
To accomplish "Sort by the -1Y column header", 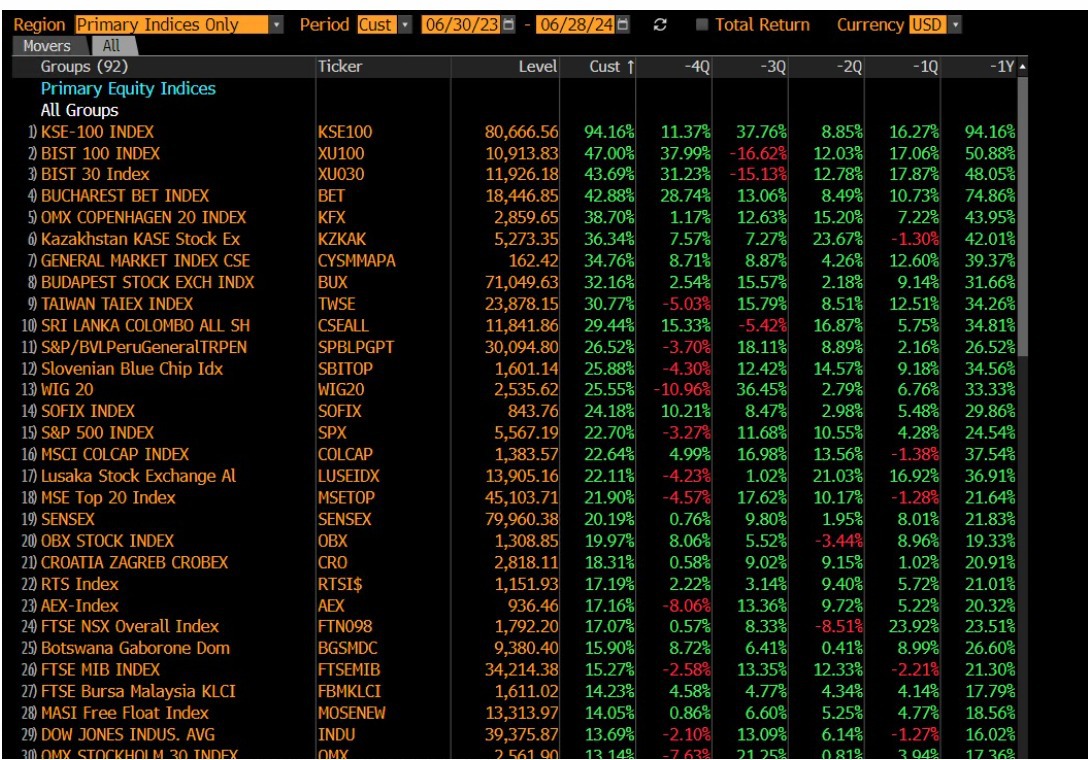I will (979, 67).
